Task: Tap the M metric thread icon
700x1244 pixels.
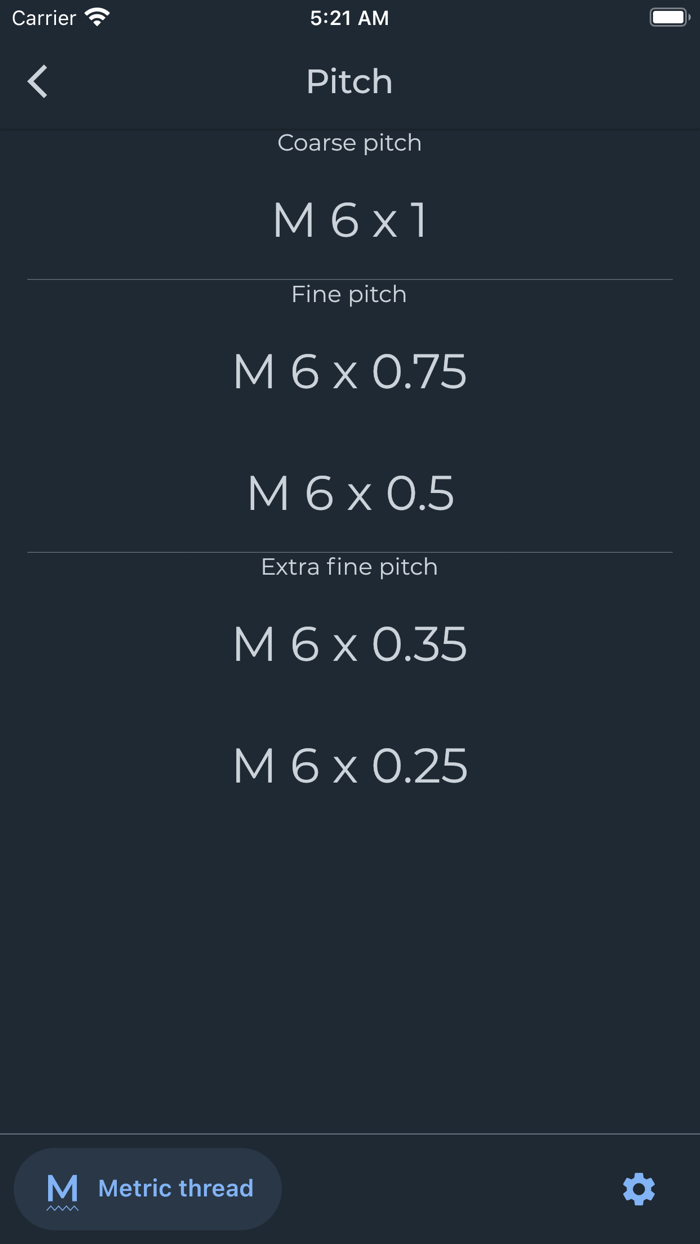Action: tap(62, 1189)
